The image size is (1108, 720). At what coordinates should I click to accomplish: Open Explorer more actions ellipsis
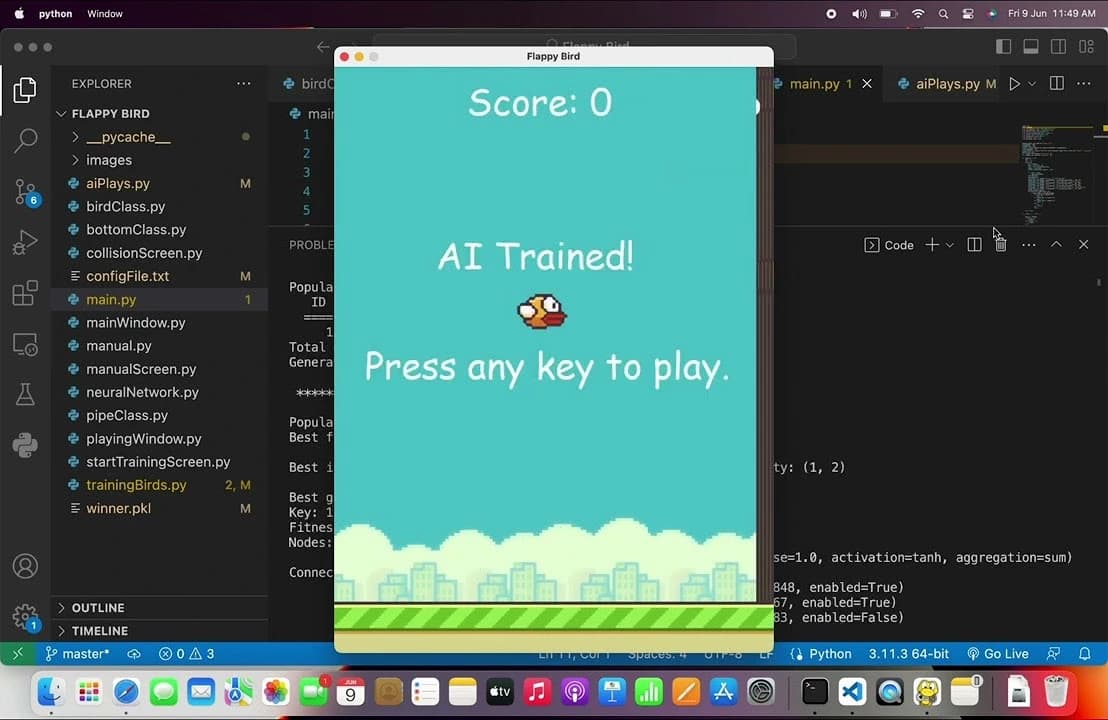click(244, 83)
